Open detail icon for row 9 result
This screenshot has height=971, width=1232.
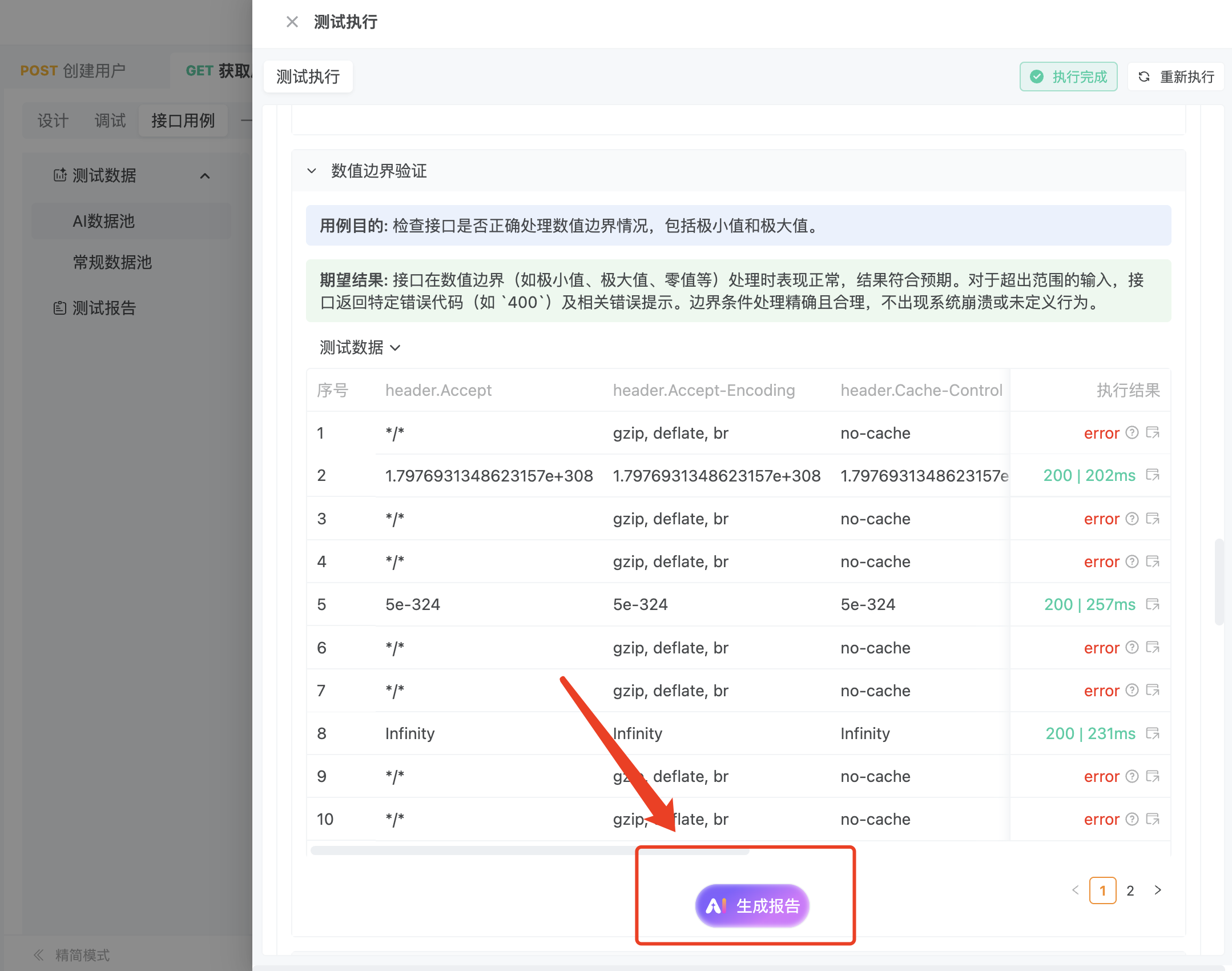(1153, 776)
